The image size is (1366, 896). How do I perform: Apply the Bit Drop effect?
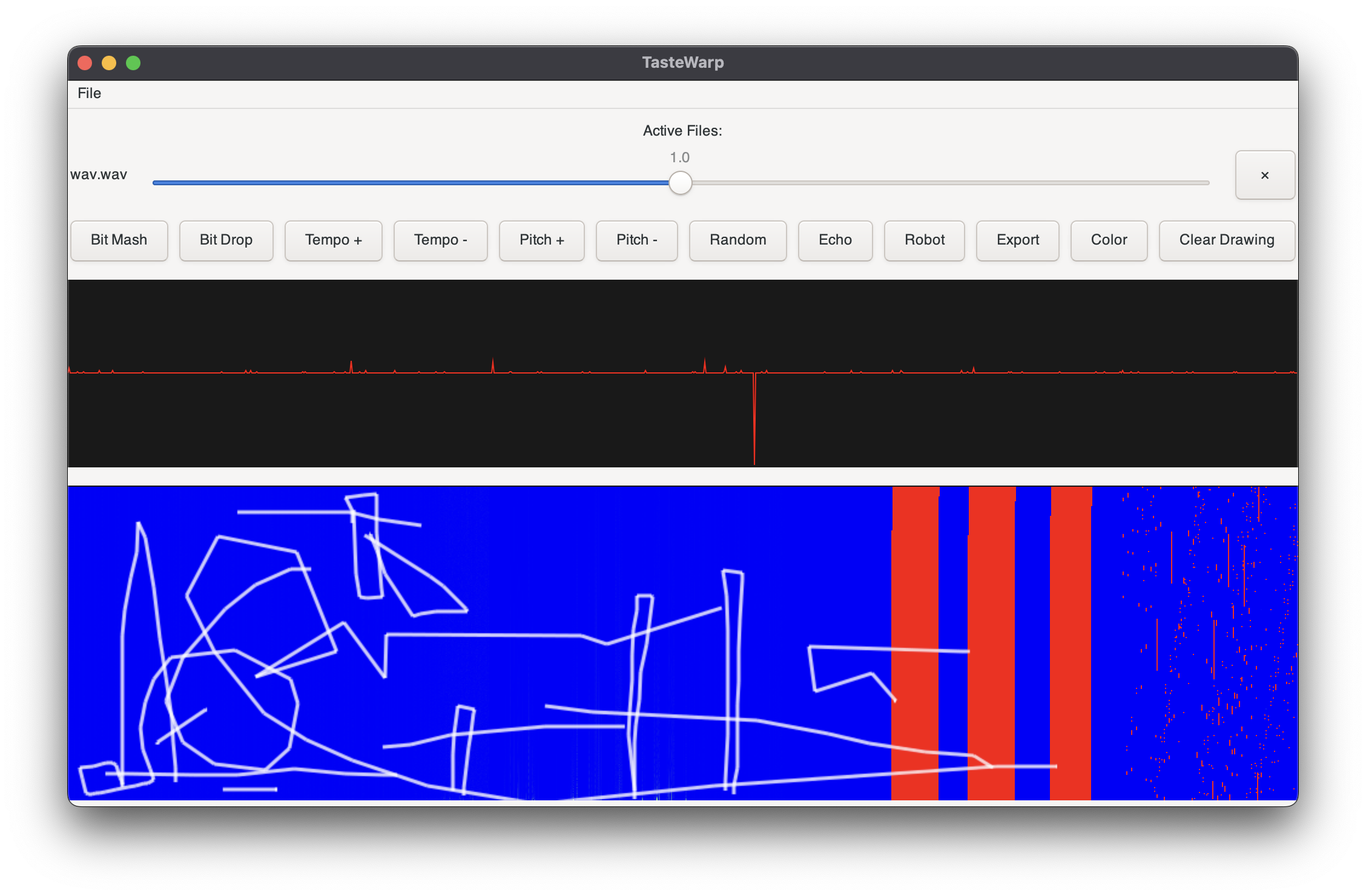pyautogui.click(x=226, y=240)
